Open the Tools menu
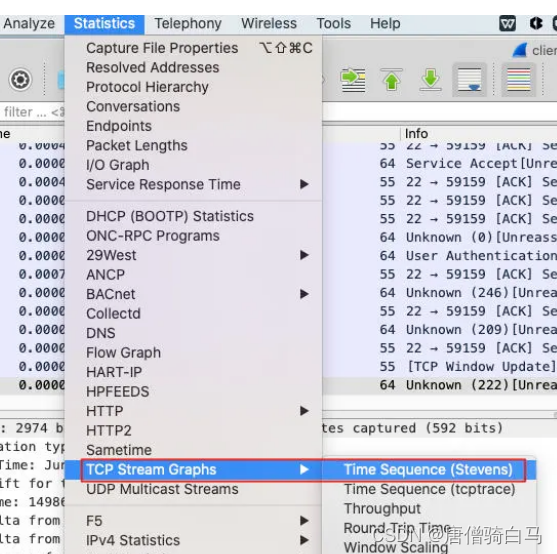This screenshot has width=557, height=554. (x=334, y=23)
